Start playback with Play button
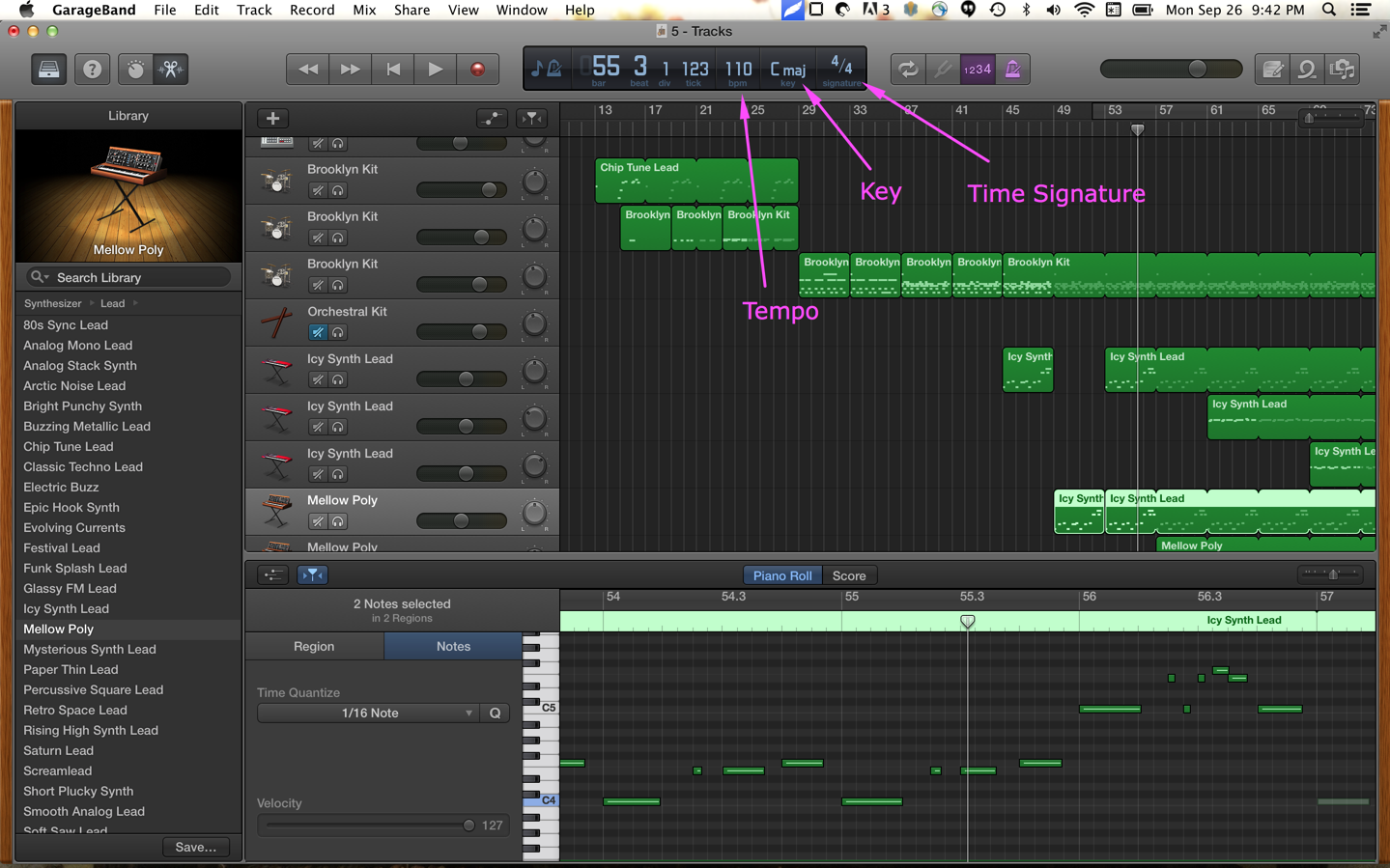Screen dimensions: 1390x868 click(x=435, y=70)
